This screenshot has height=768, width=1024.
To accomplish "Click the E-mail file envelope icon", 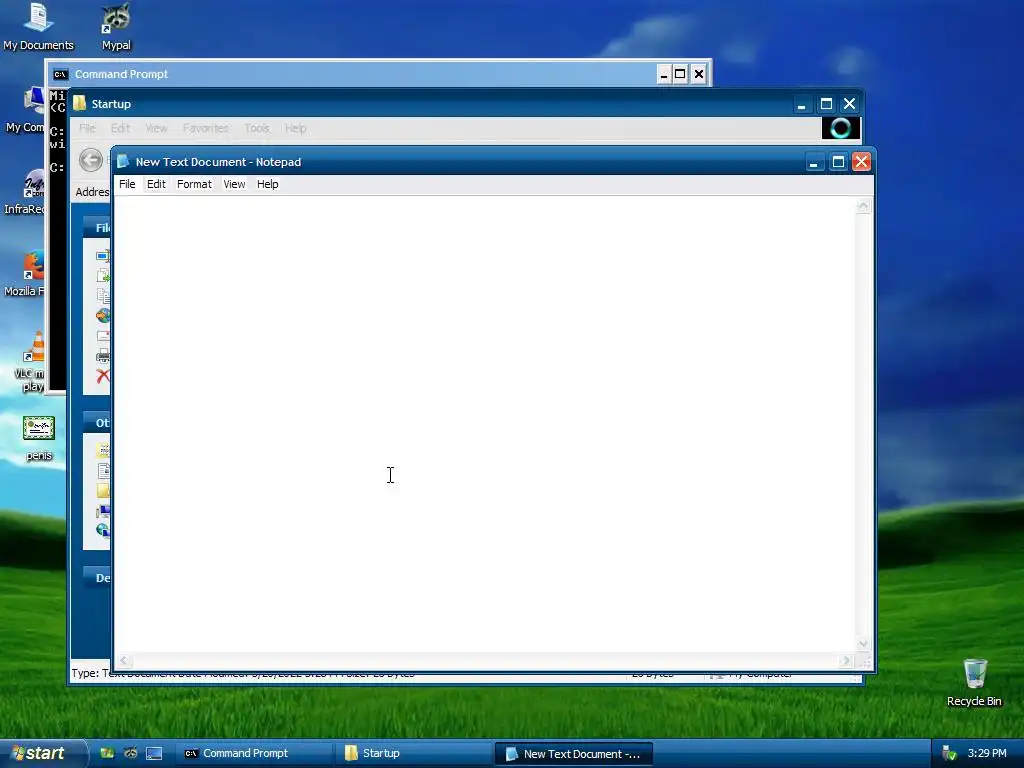I will pyautogui.click(x=103, y=336).
